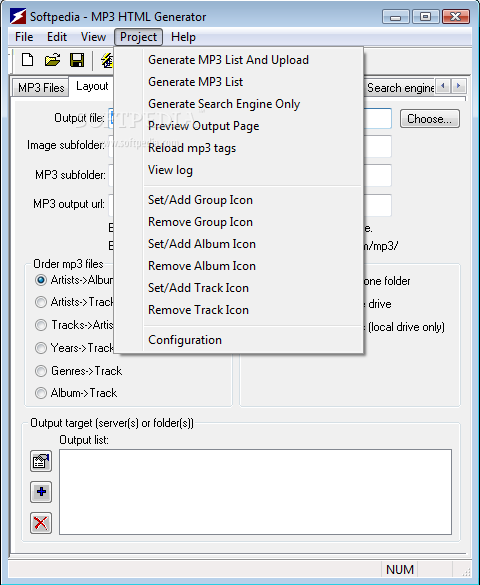Open Configuration from Project menu
The height and width of the screenshot is (585, 480).
pyautogui.click(x=239, y=340)
